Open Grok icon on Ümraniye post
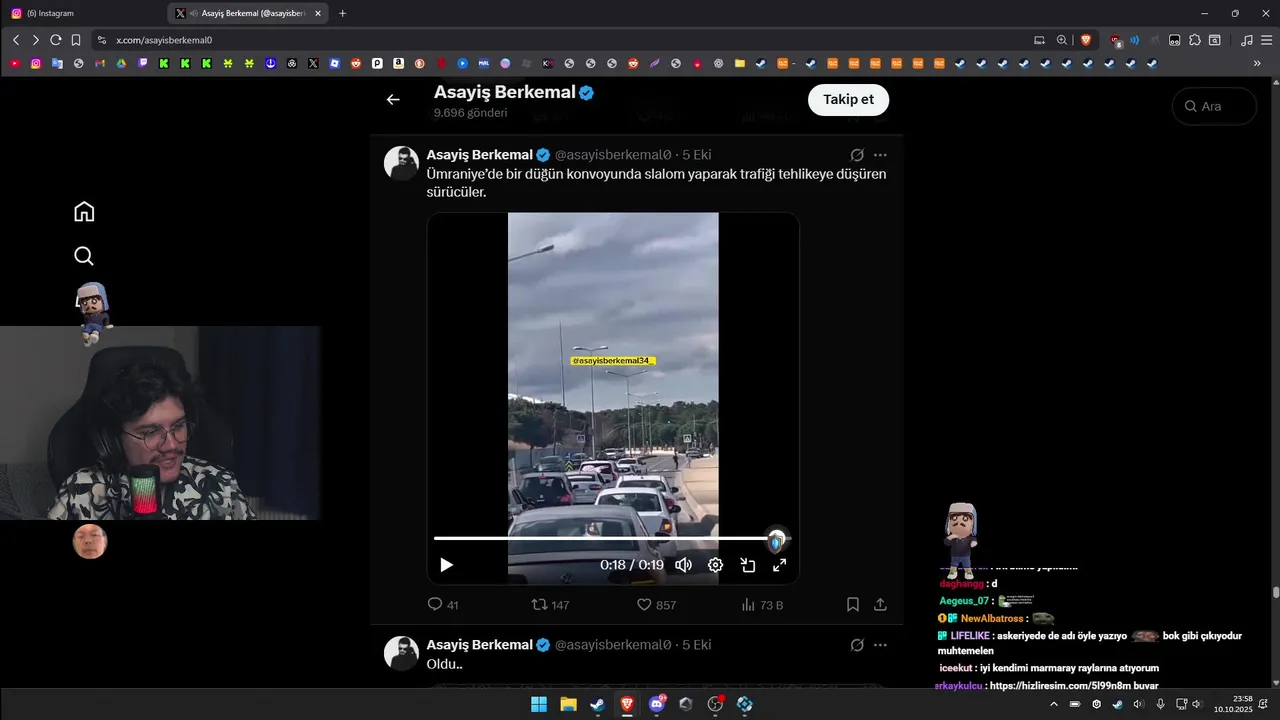 coord(857,155)
